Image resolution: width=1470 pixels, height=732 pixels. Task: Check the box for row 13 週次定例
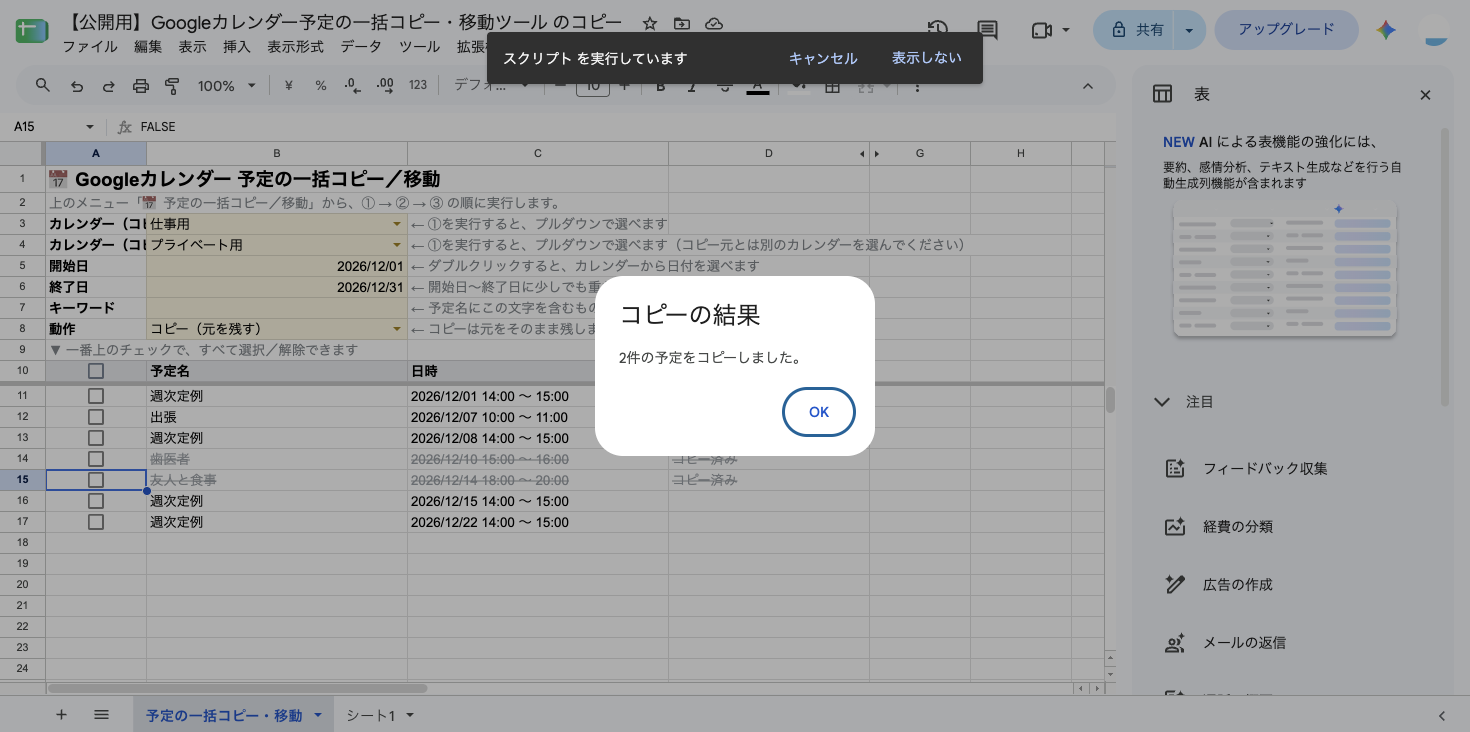coord(96,438)
